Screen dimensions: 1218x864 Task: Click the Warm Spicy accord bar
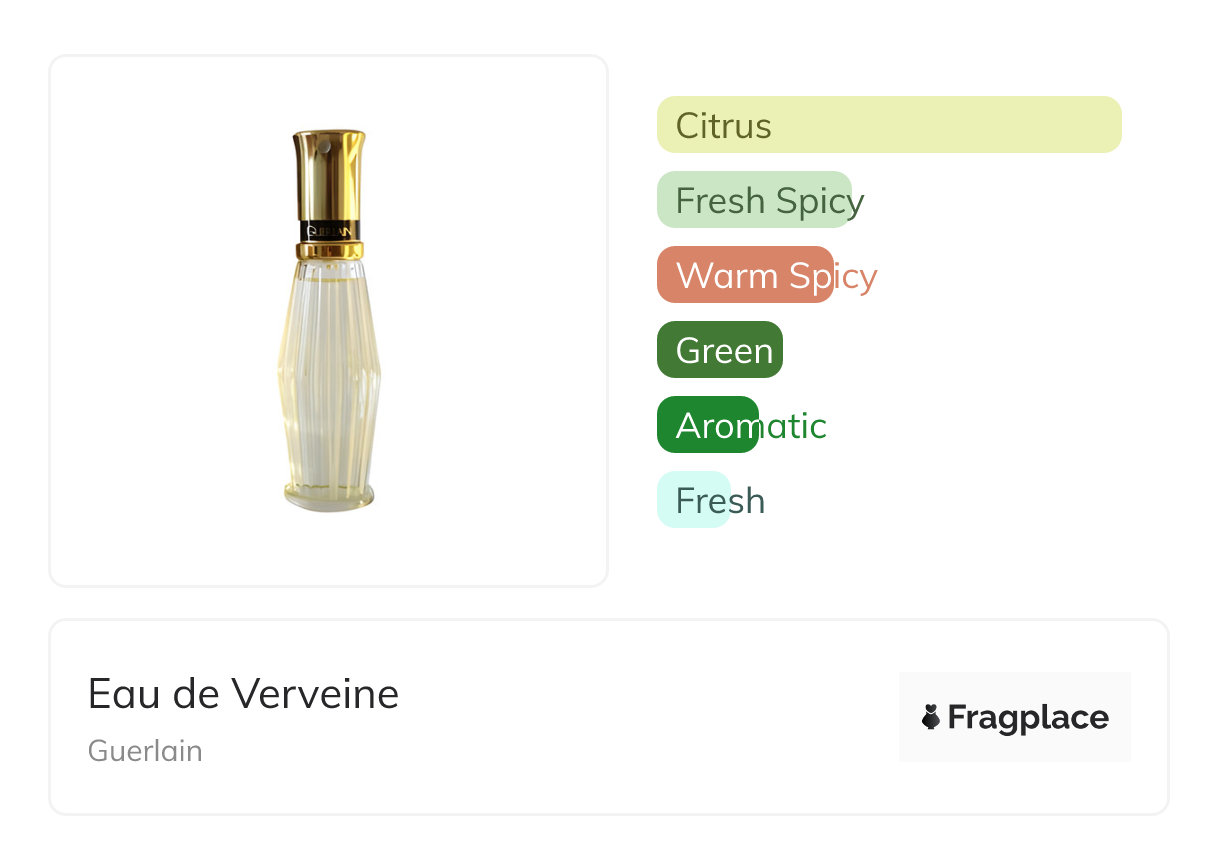coord(744,275)
